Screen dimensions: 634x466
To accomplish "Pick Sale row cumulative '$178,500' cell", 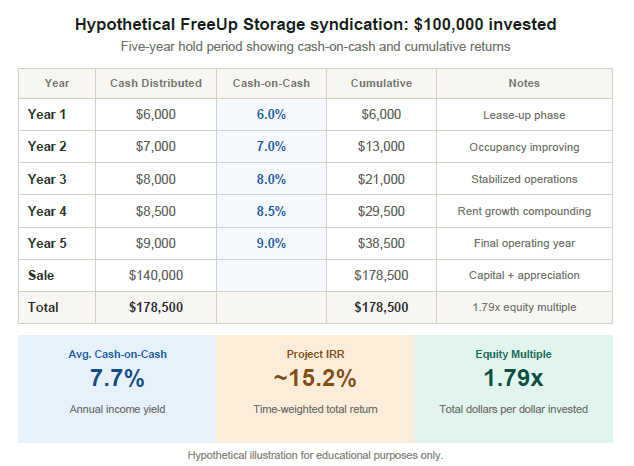I will [x=381, y=275].
